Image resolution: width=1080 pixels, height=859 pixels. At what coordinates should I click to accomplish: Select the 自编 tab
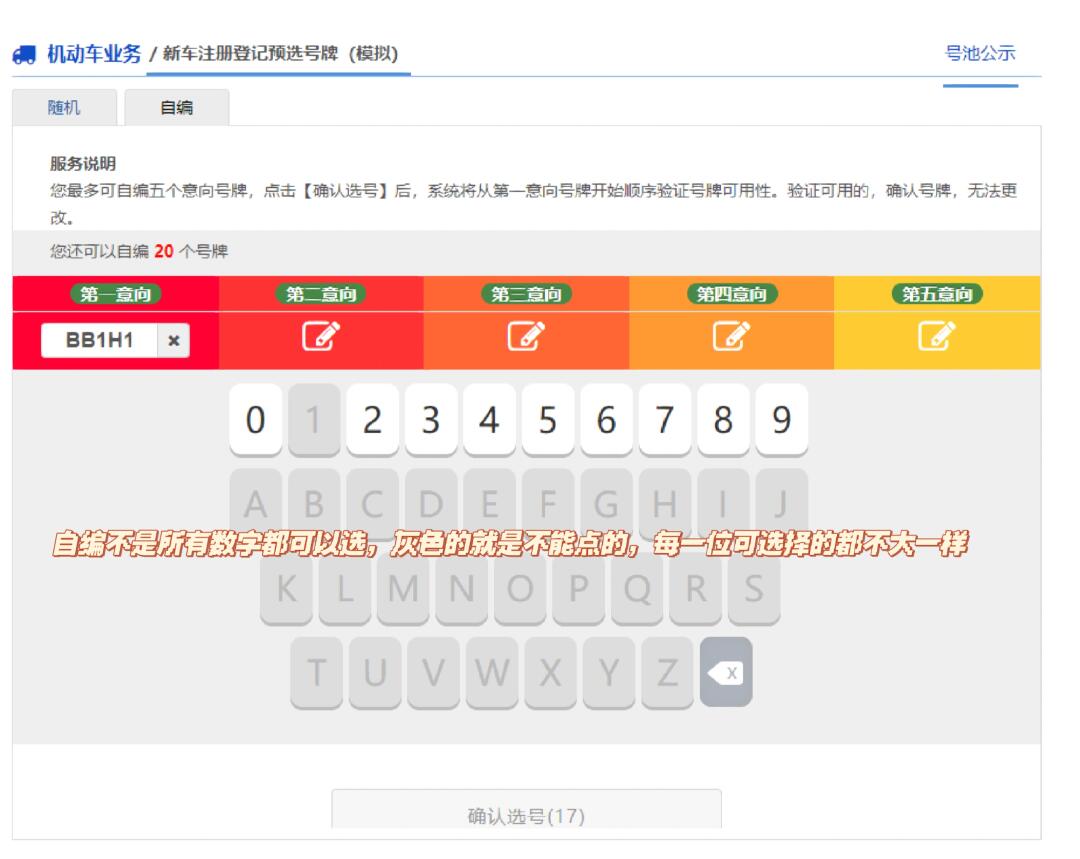tap(177, 107)
